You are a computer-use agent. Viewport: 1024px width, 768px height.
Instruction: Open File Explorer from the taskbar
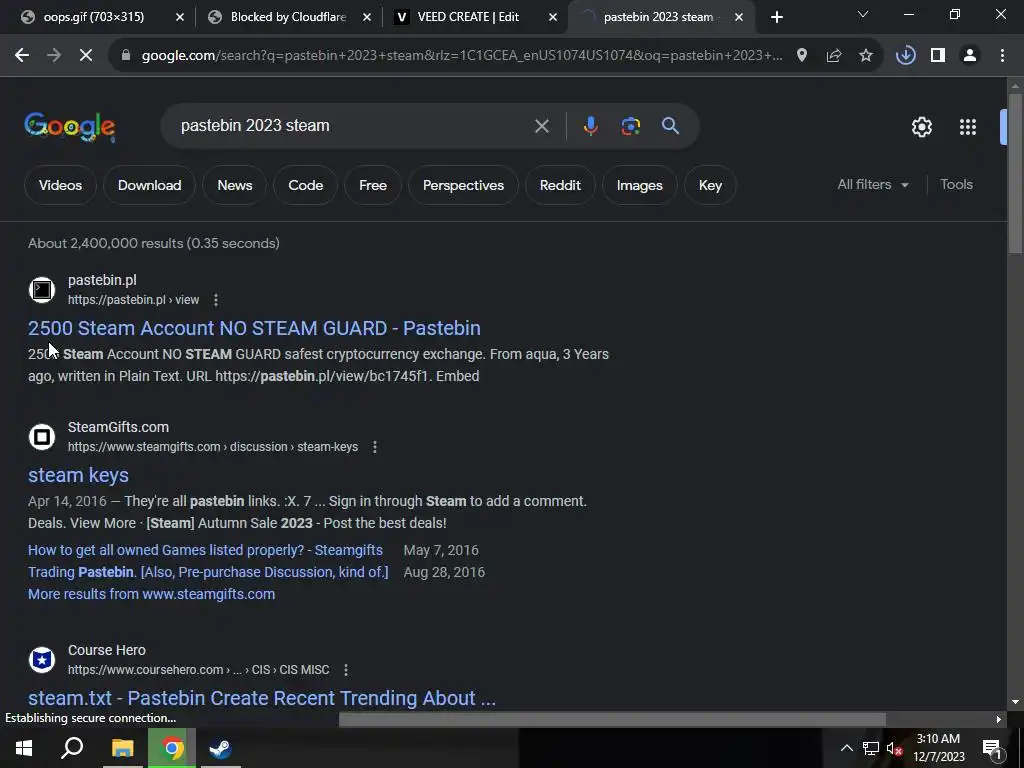[122, 748]
